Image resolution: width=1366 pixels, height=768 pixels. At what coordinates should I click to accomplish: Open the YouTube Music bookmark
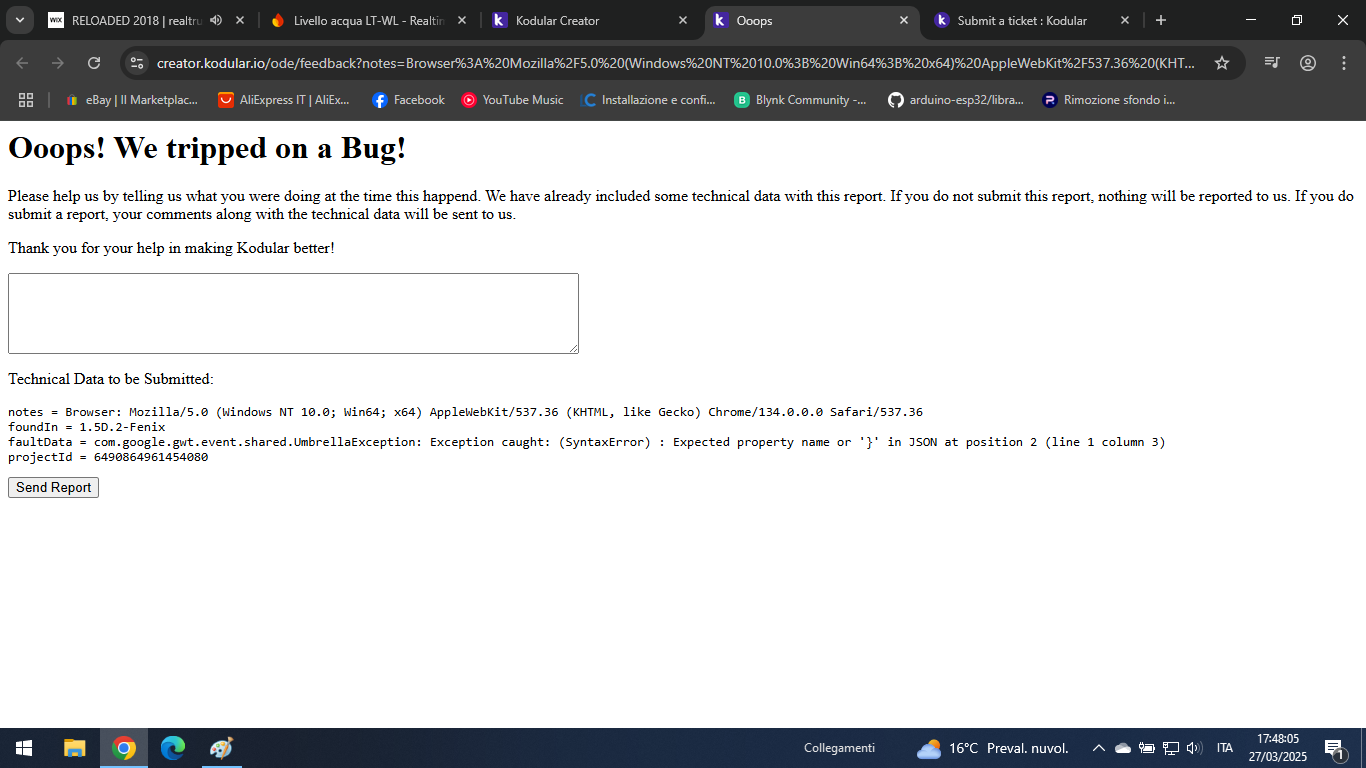coord(512,99)
